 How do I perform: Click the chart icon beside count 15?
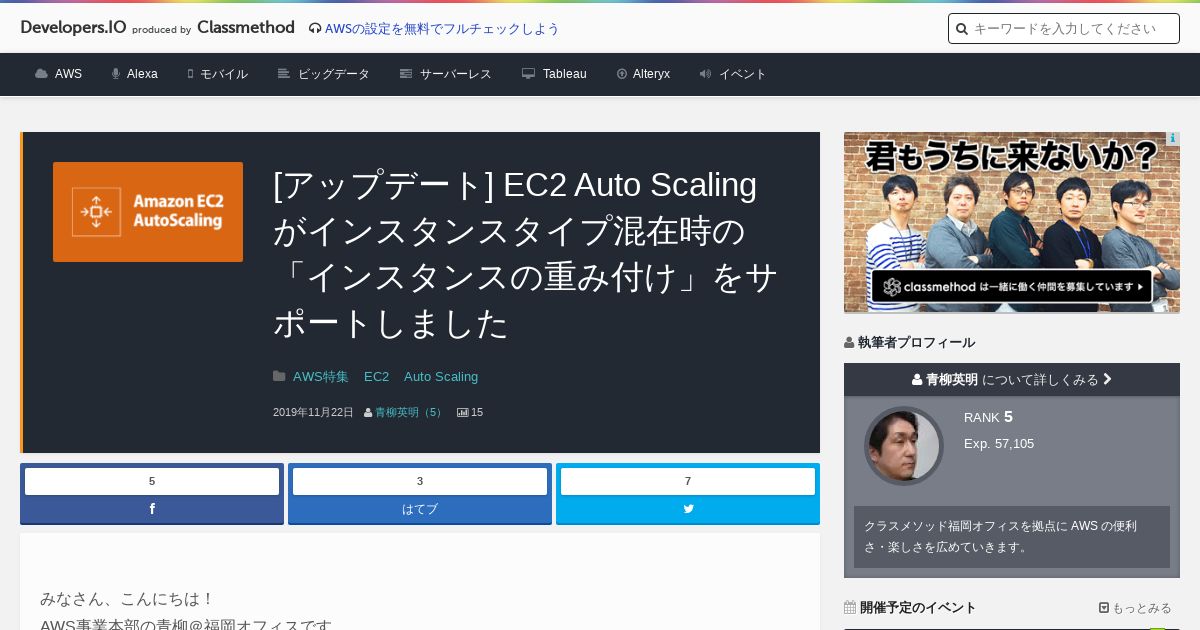pyautogui.click(x=462, y=412)
